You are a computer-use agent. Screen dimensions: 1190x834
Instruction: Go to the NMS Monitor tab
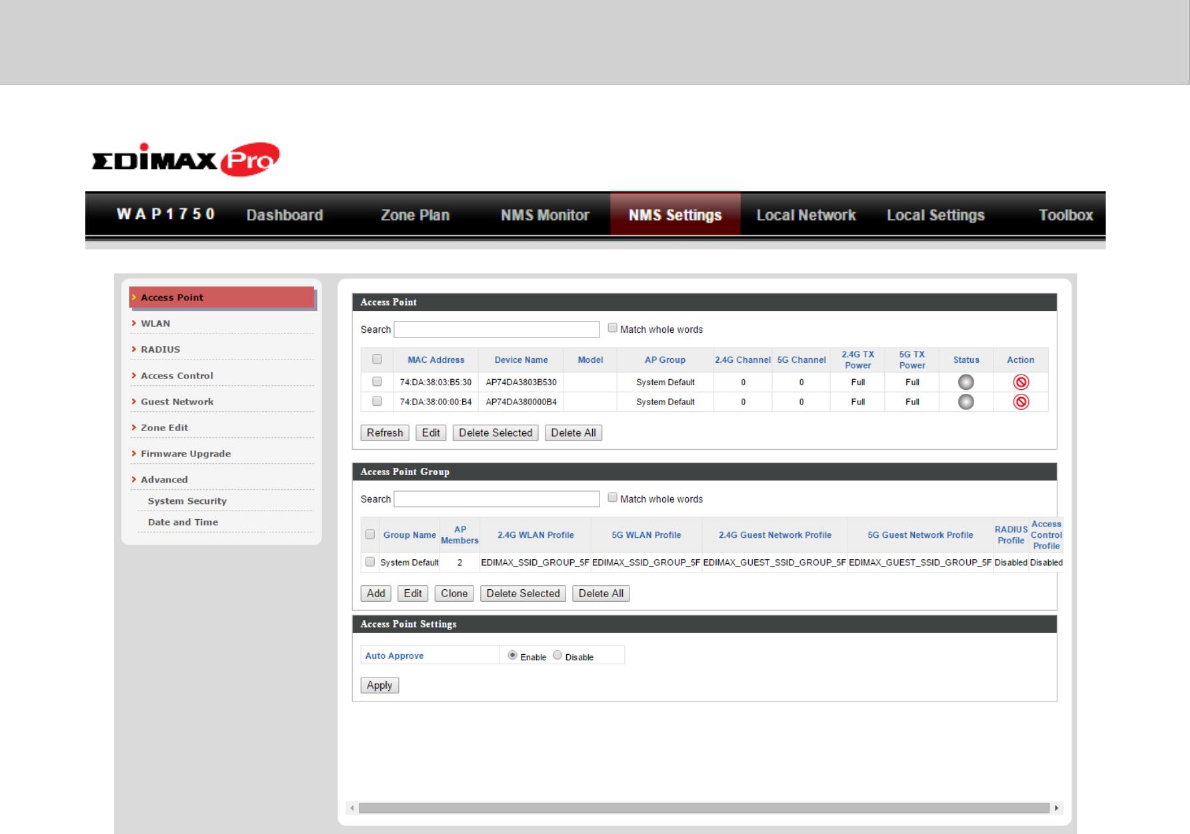point(545,215)
